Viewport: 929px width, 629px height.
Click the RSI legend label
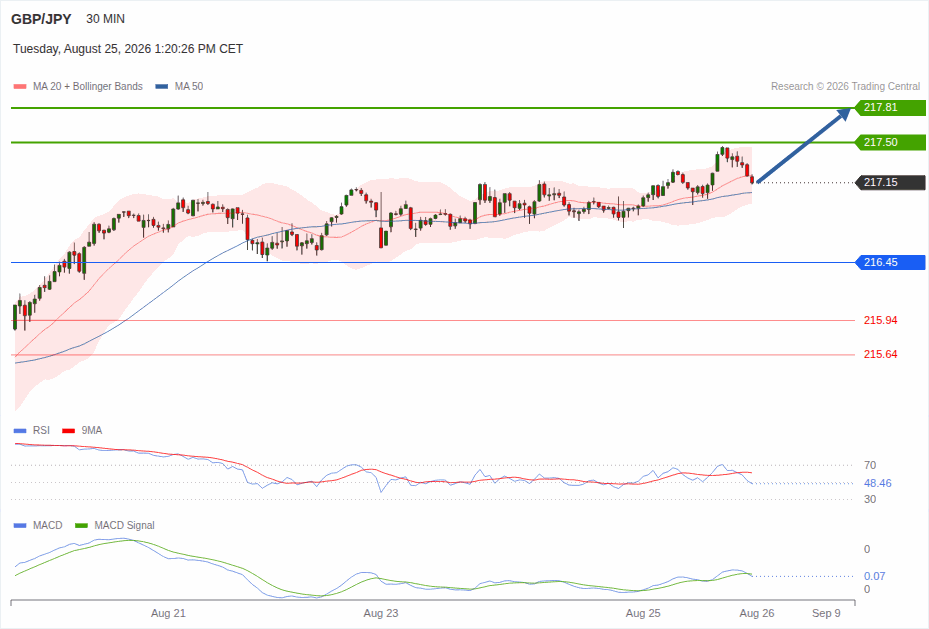pos(41,431)
